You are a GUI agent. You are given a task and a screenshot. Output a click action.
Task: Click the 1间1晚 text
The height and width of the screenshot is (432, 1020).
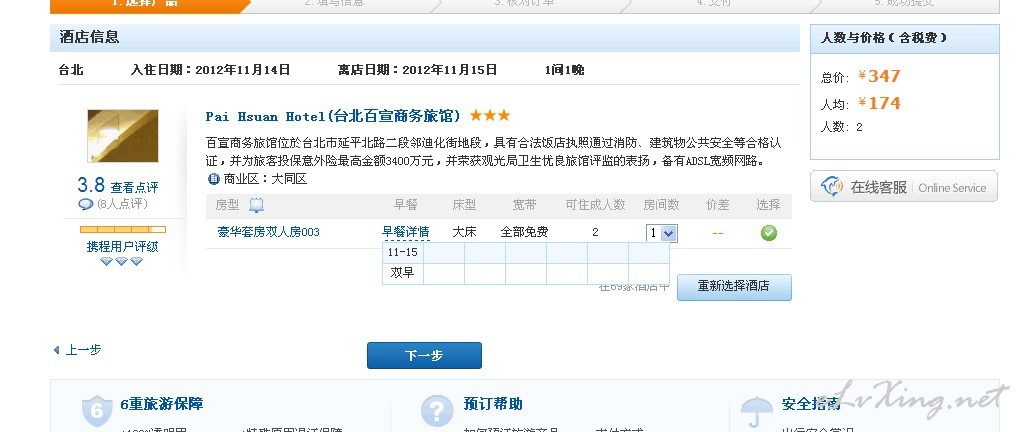click(565, 70)
